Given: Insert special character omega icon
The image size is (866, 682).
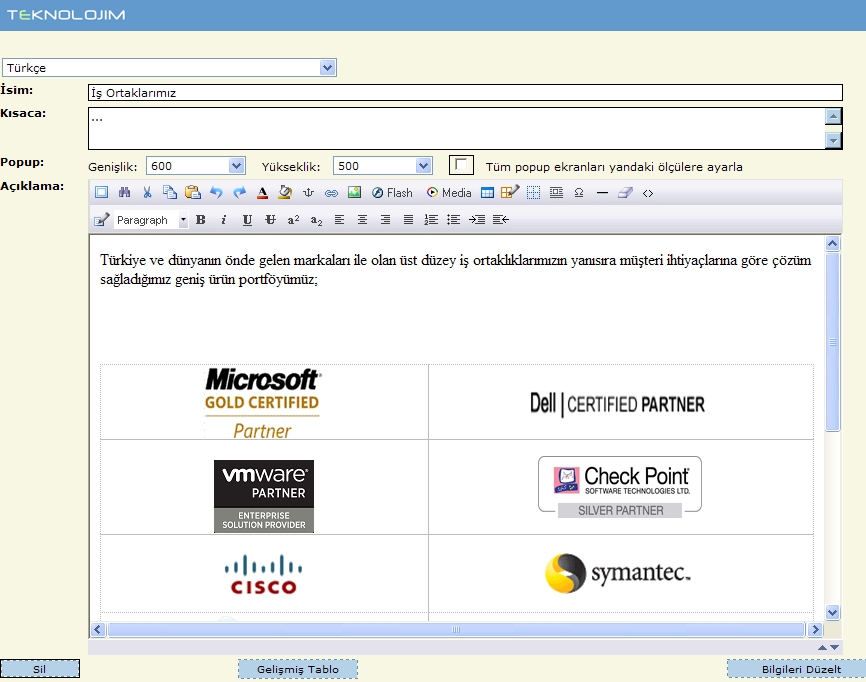Looking at the screenshot, I should [x=579, y=193].
